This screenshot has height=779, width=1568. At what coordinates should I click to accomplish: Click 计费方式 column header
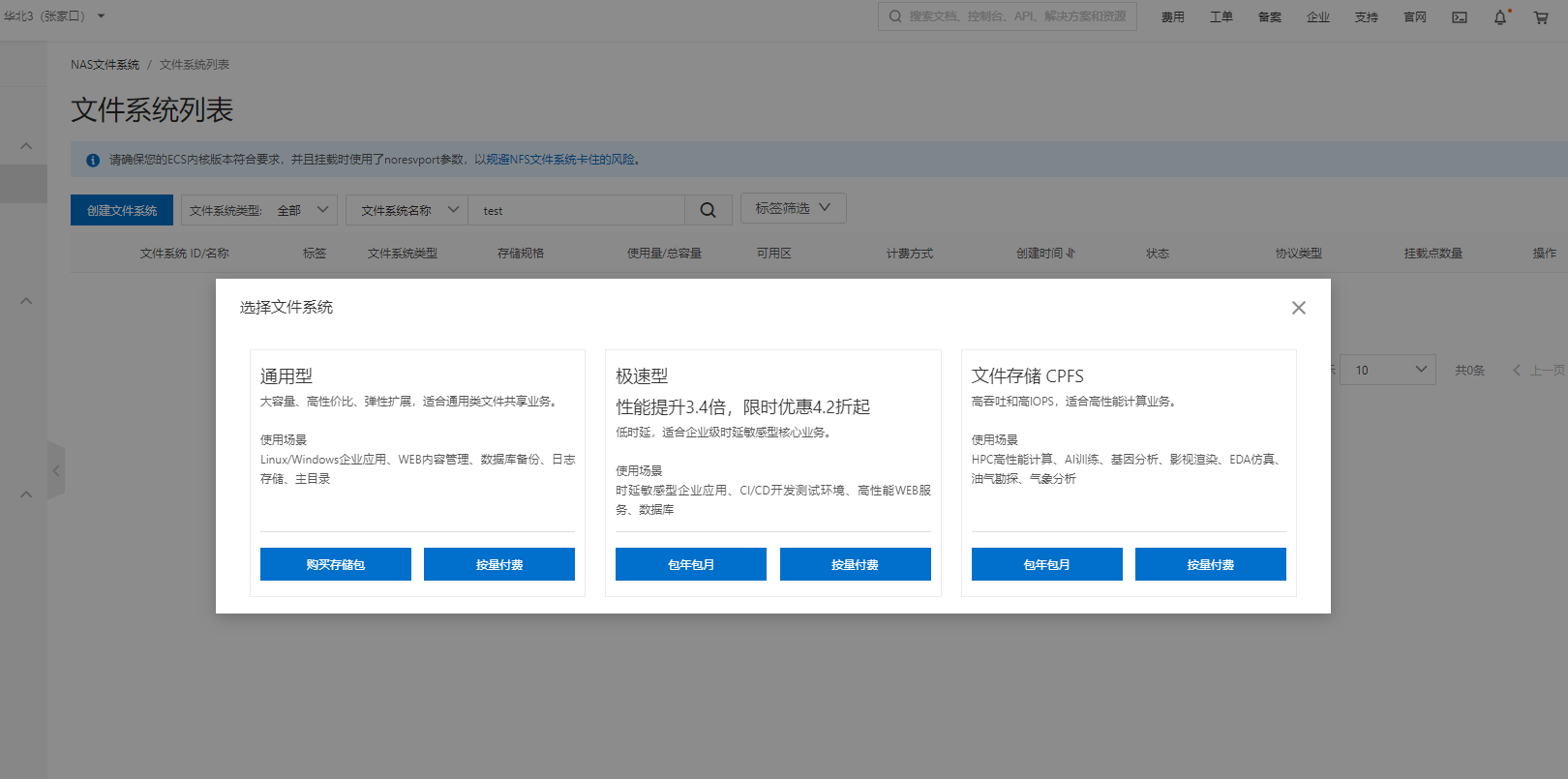click(x=910, y=254)
